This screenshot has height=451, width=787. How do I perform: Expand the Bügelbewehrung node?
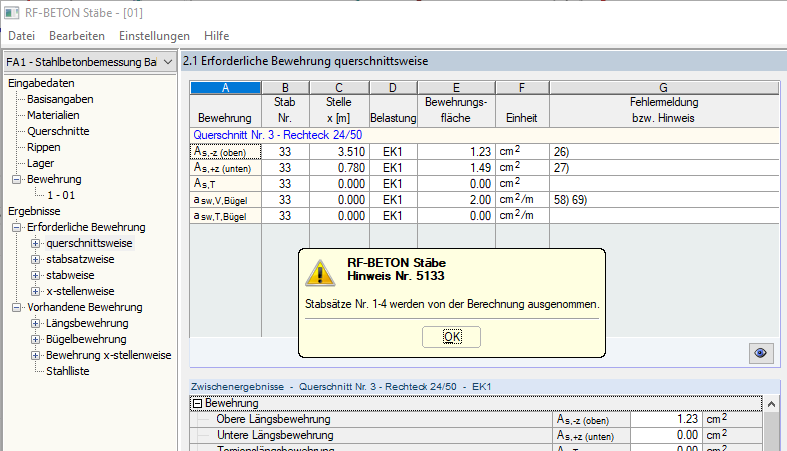[x=35, y=340]
